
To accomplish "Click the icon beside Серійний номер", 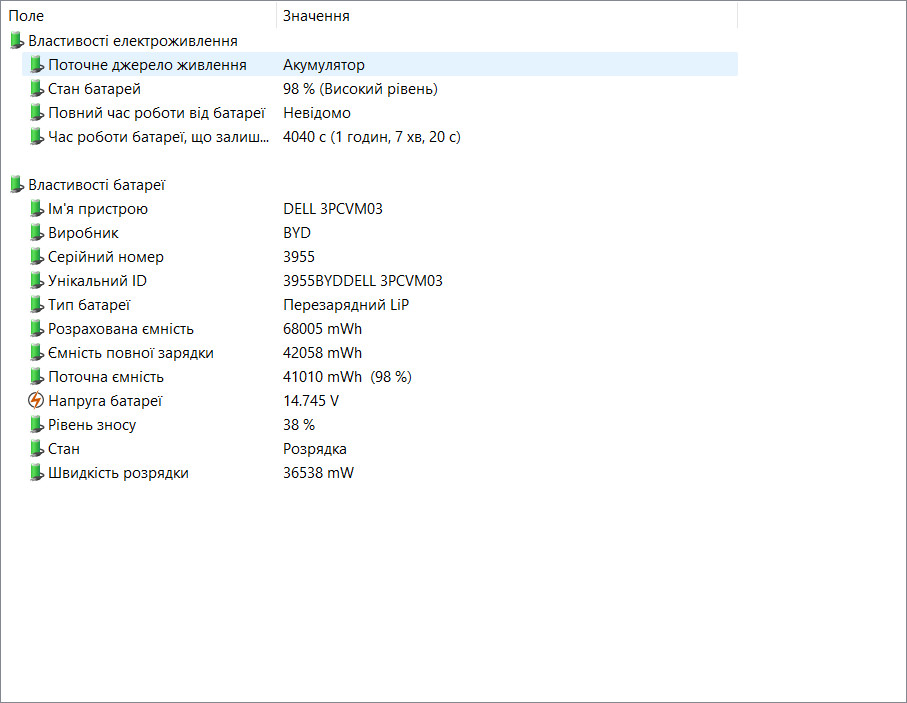I will (x=36, y=256).
